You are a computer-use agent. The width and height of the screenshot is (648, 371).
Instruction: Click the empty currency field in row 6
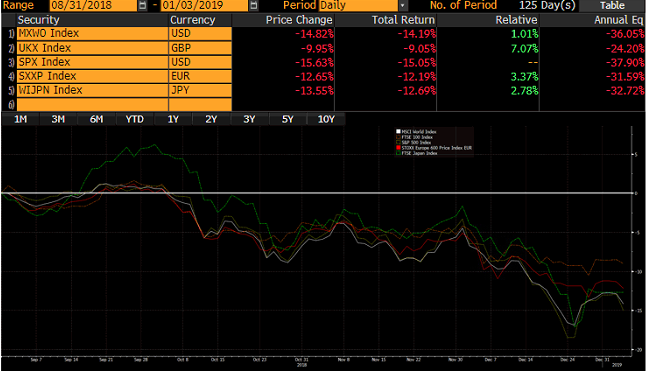click(x=200, y=104)
